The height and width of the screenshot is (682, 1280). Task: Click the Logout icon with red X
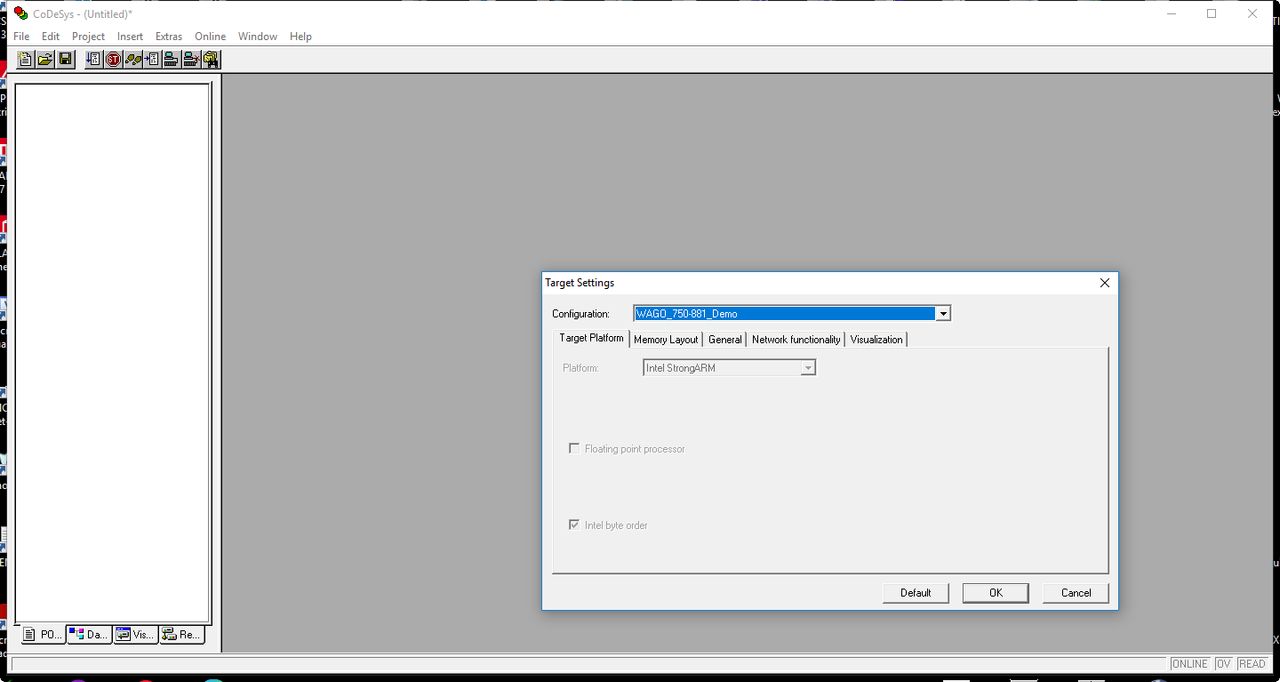coord(191,60)
